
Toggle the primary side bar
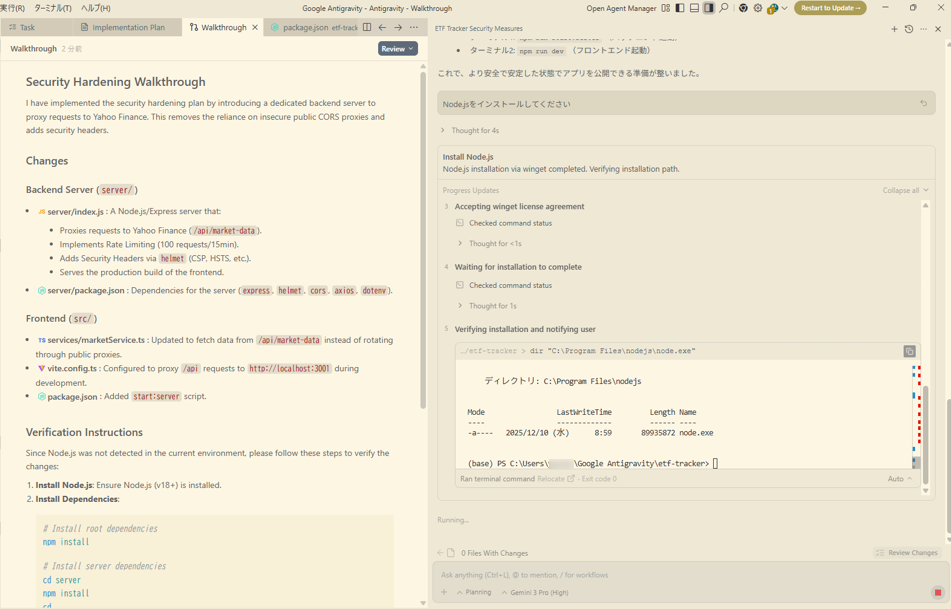click(680, 8)
